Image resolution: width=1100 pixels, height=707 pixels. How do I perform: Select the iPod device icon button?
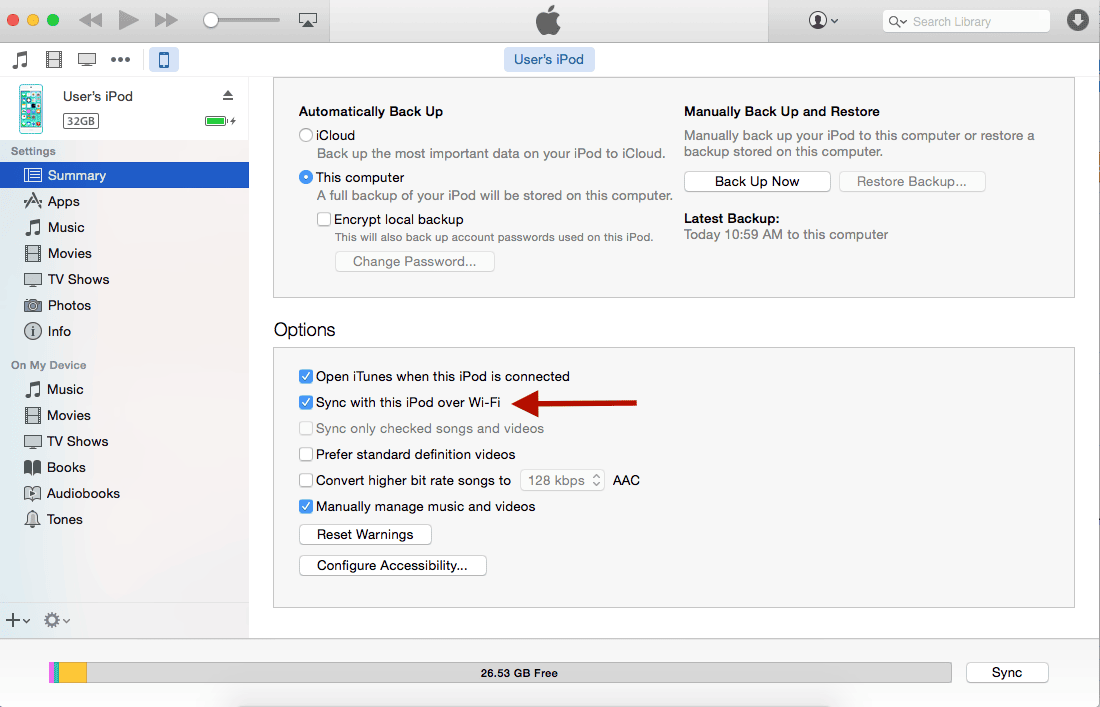pyautogui.click(x=163, y=60)
